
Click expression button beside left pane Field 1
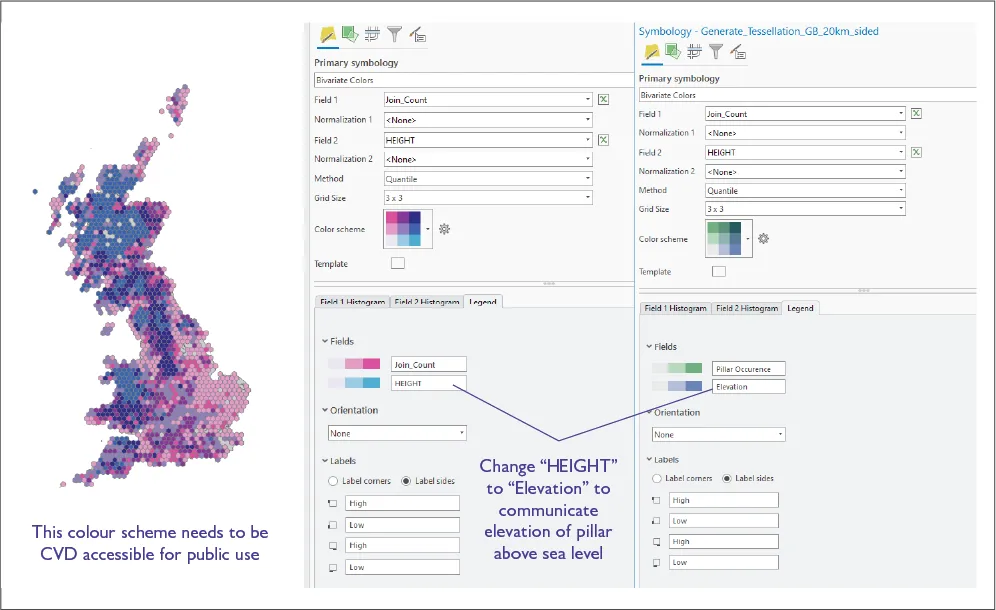coord(603,100)
